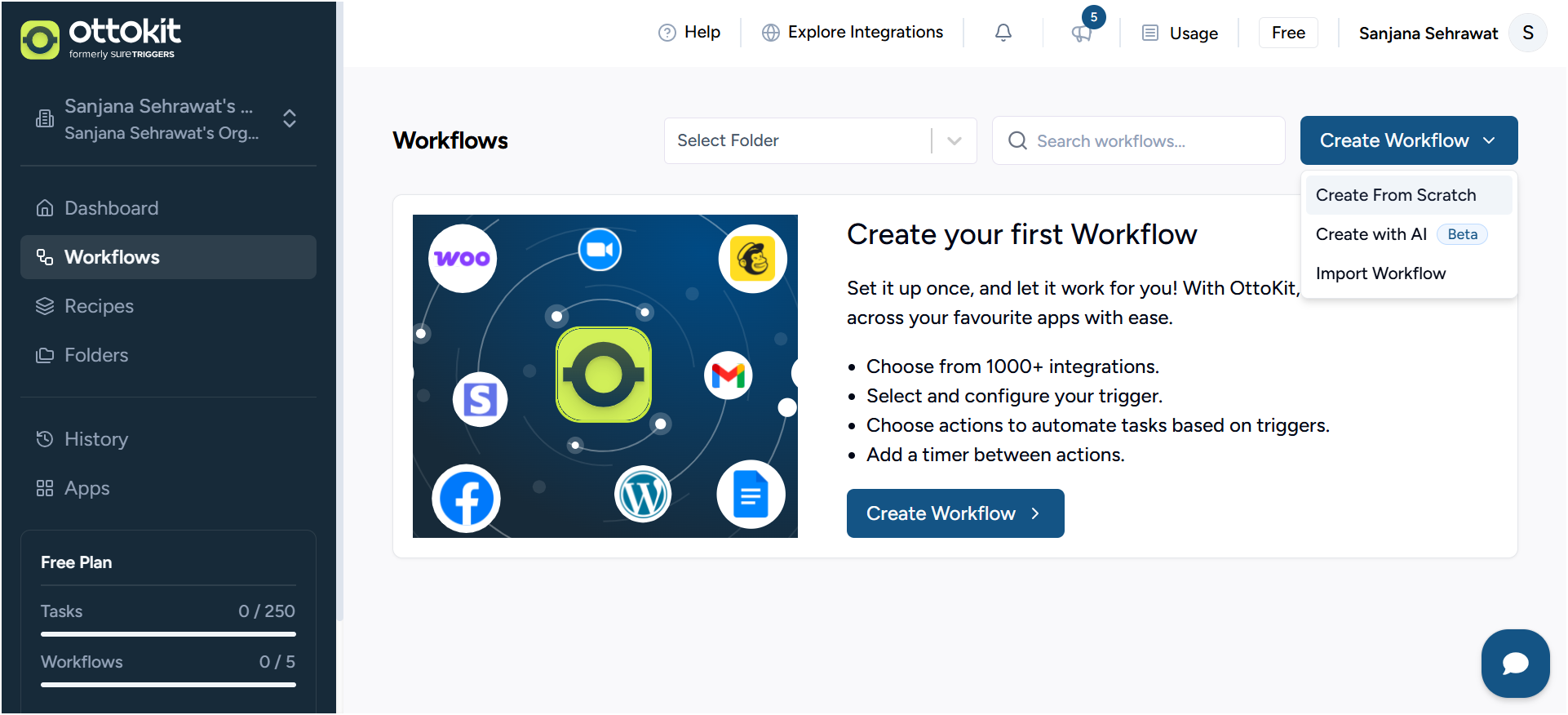Click the Mailchimp logo in illustration
Viewport: 1568px width, 715px height.
tap(752, 259)
